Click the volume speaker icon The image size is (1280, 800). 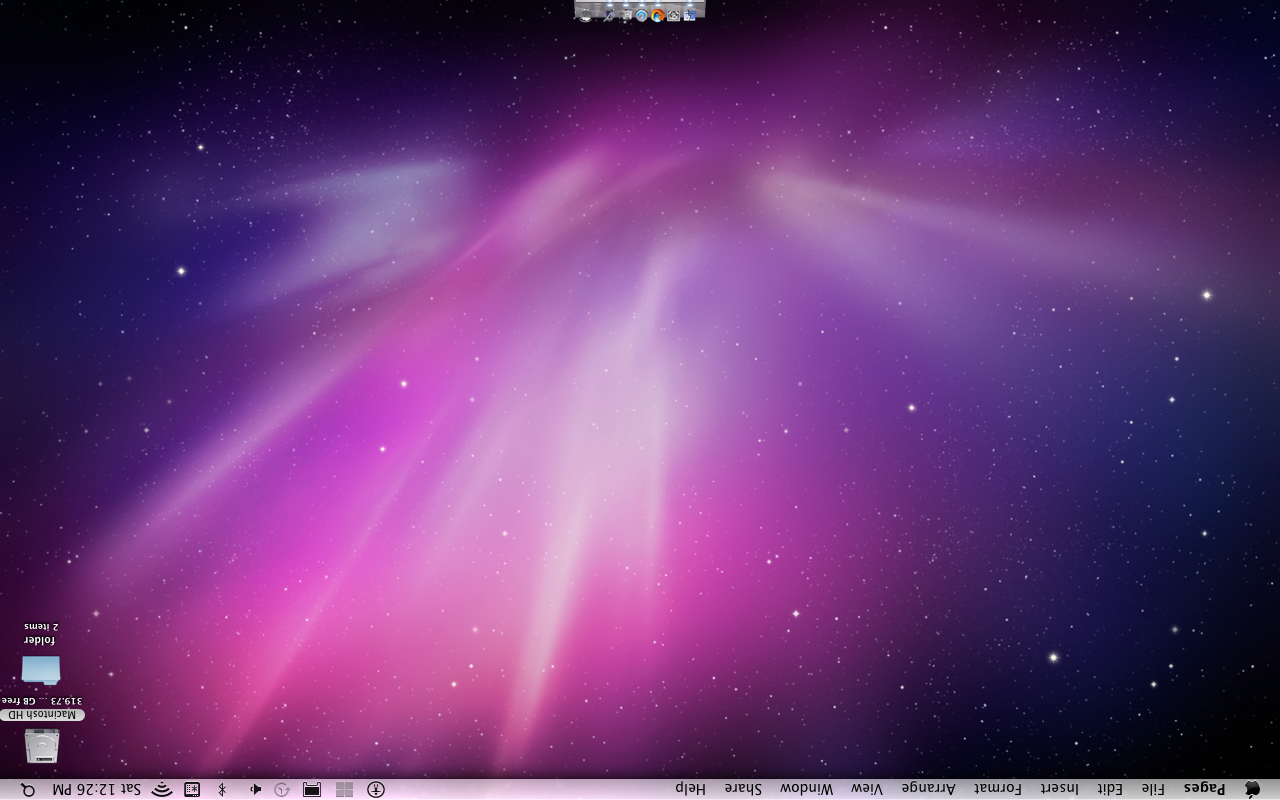click(x=255, y=789)
